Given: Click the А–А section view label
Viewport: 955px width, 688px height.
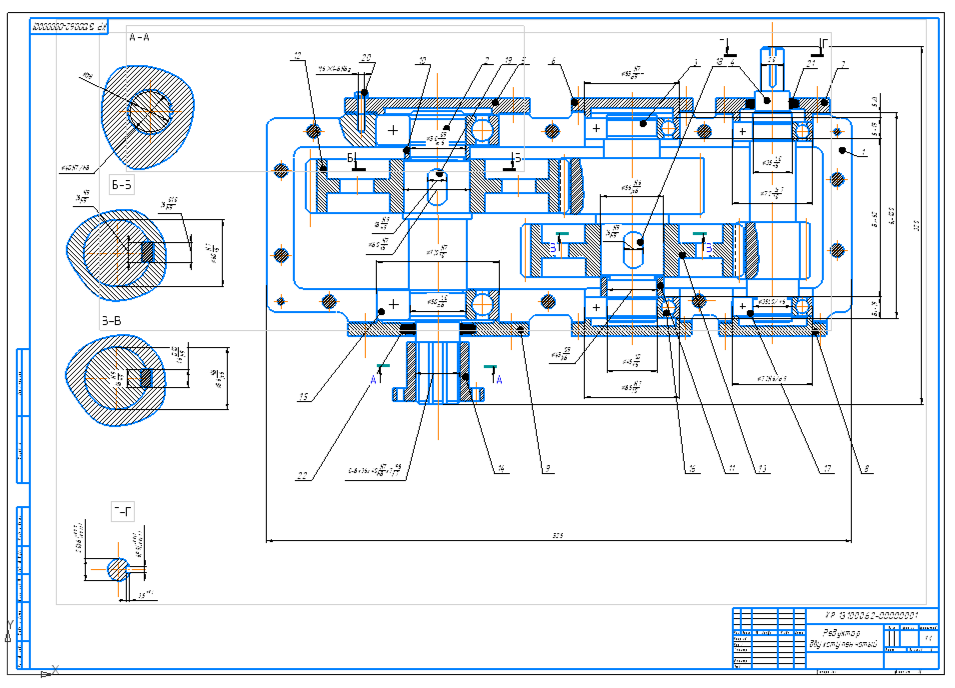Looking at the screenshot, I should [x=139, y=37].
